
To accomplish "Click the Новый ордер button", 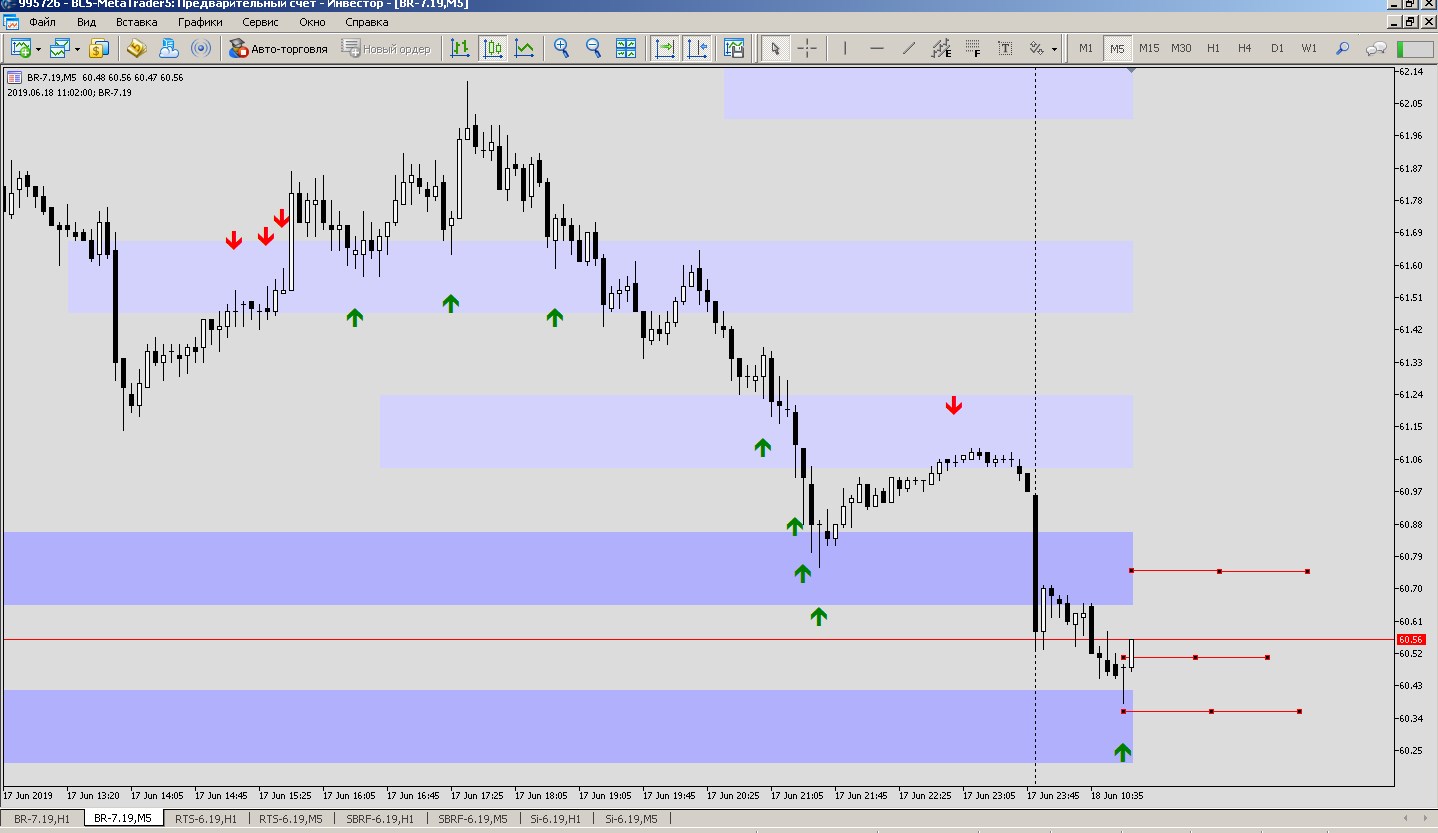I will point(386,48).
